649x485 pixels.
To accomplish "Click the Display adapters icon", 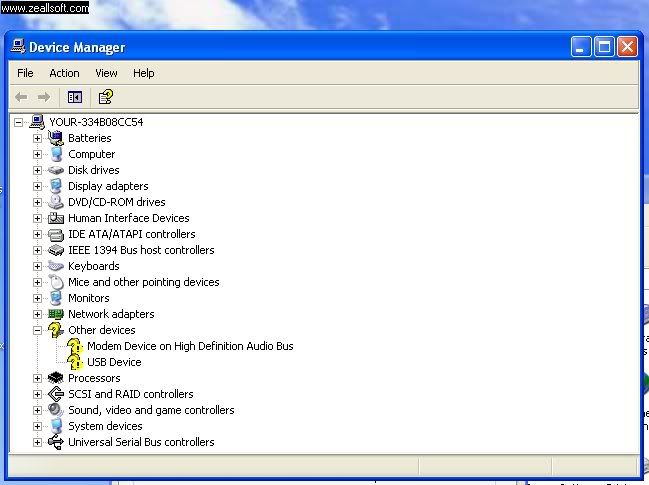I will tap(56, 186).
